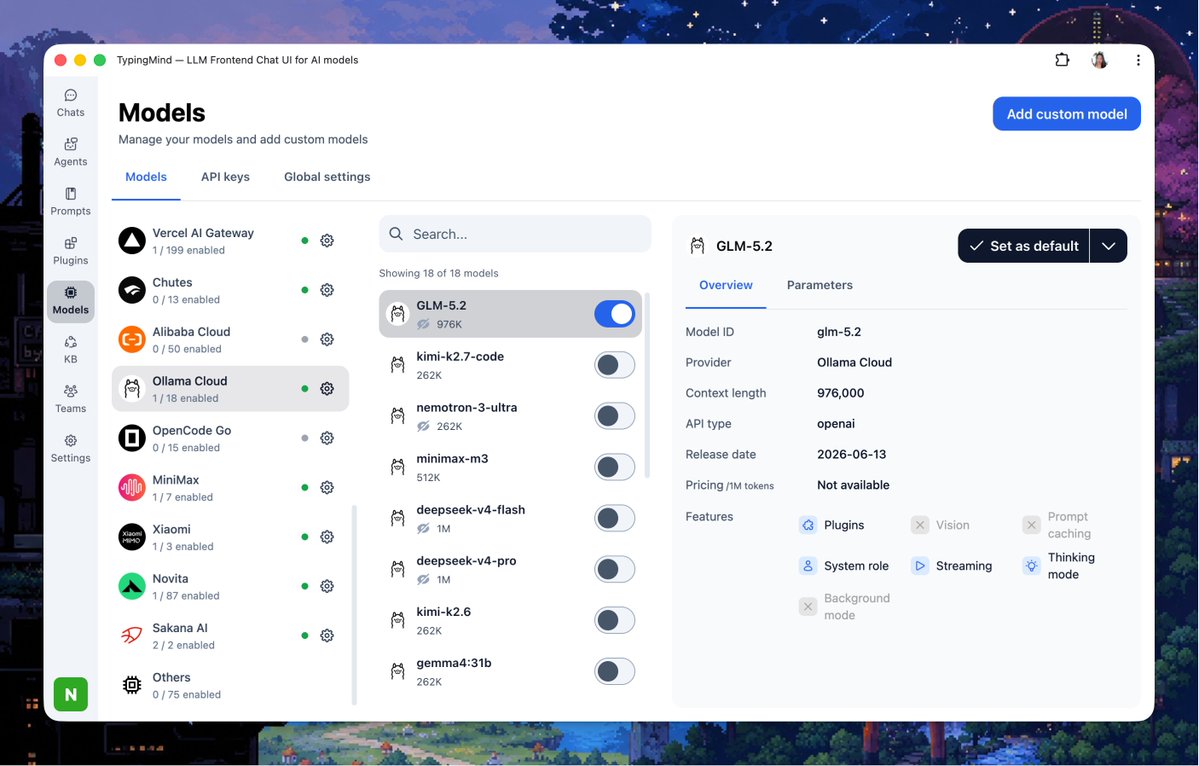Open Ollama Cloud settings gear
Viewport: 1199px width, 766px height.
(327, 388)
